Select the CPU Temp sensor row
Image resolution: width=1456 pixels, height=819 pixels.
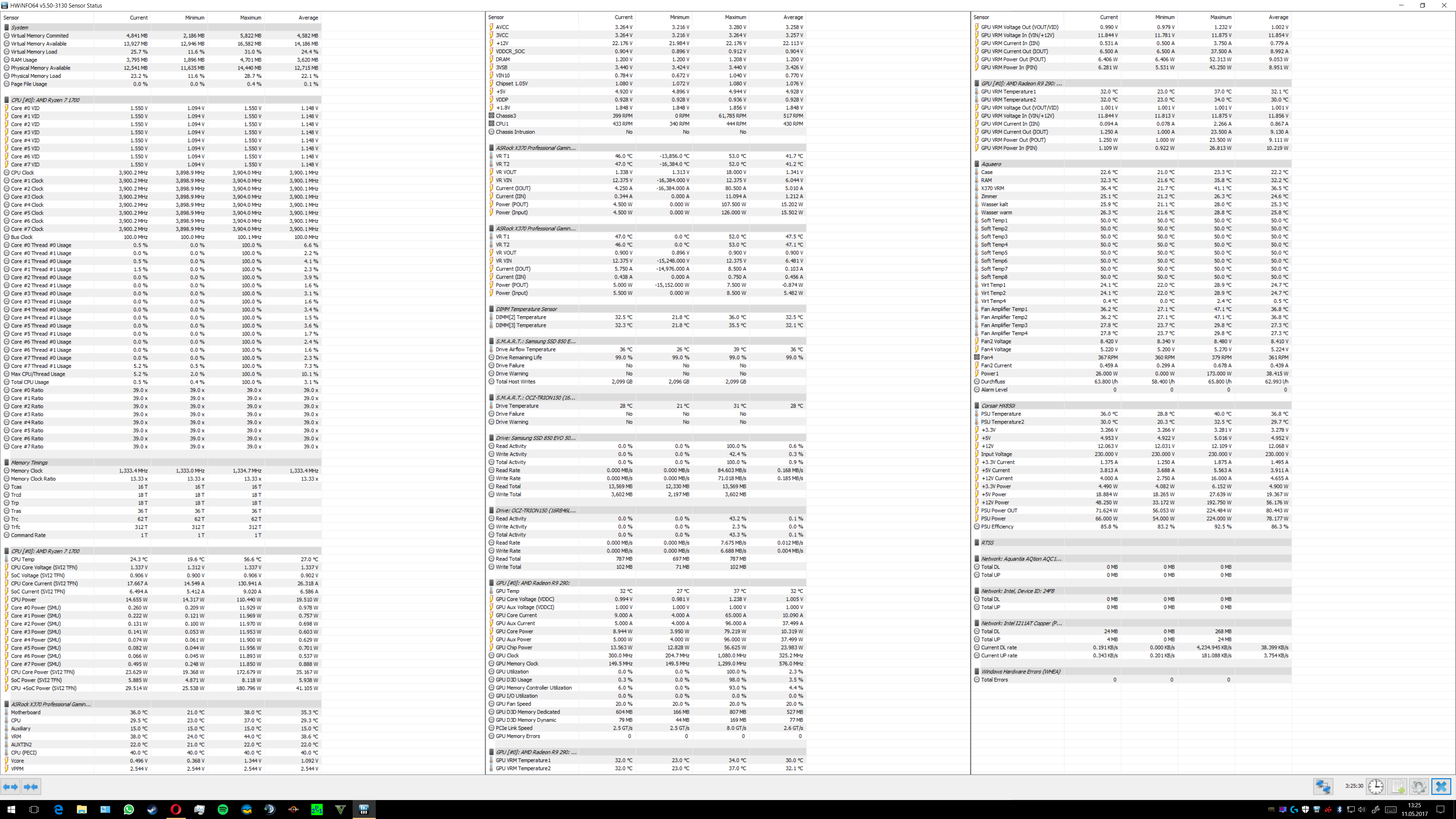click(23, 559)
